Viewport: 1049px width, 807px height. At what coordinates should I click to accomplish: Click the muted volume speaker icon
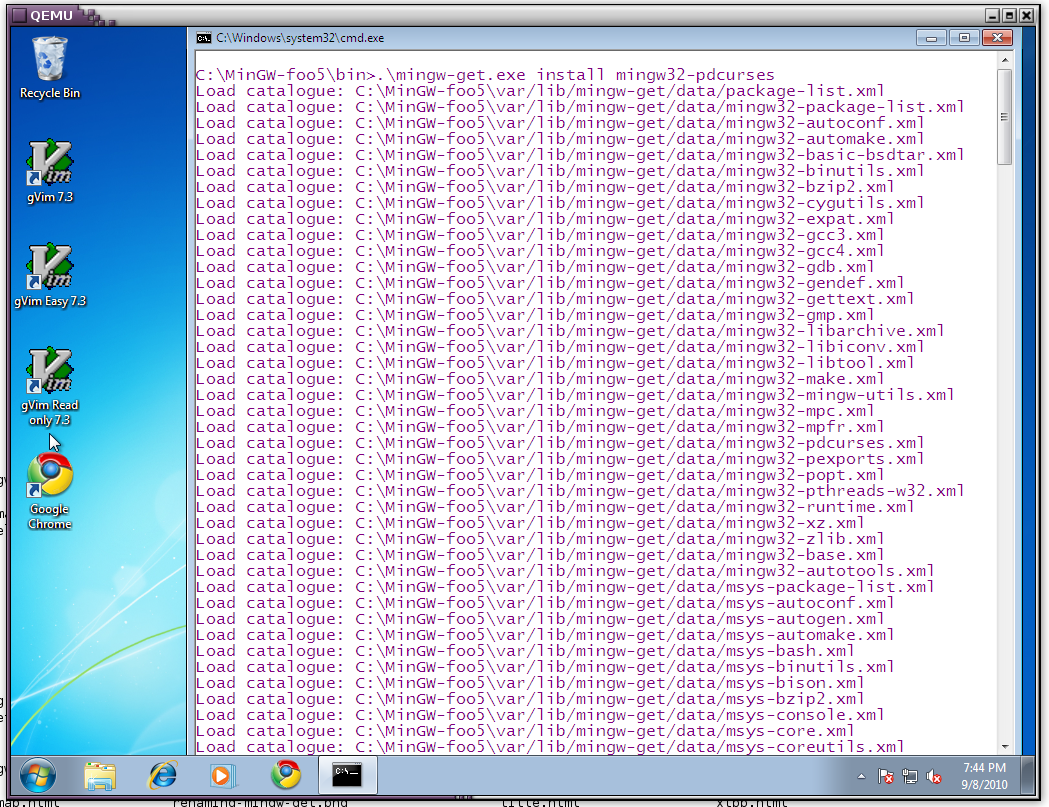click(x=934, y=776)
